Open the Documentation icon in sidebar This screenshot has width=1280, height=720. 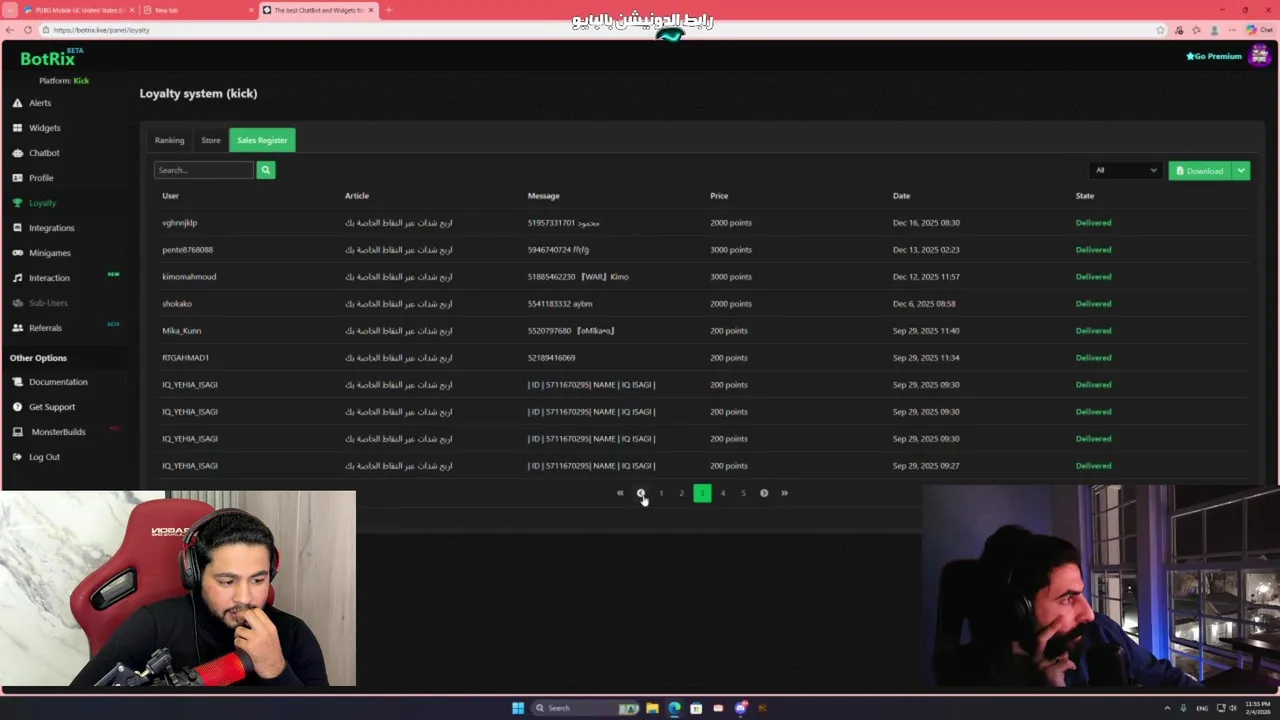(17, 382)
